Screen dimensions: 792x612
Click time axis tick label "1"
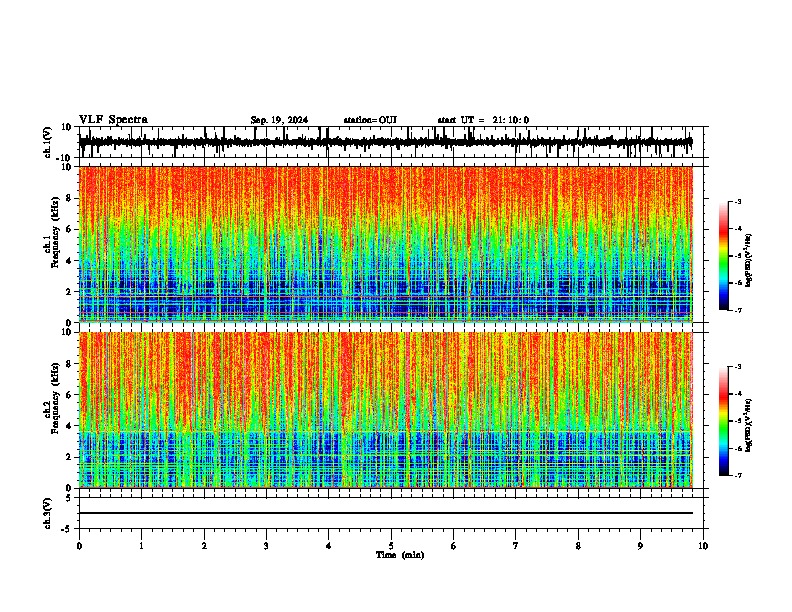click(x=141, y=546)
